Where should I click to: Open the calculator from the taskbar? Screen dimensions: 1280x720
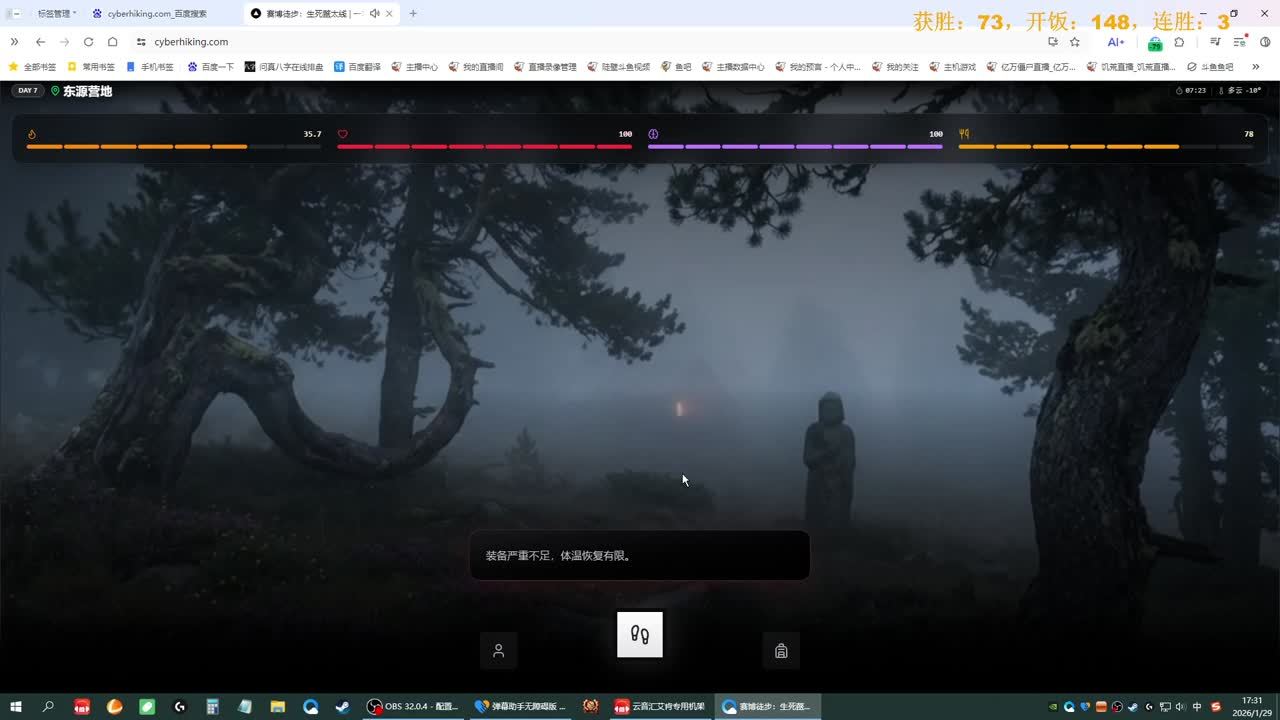[x=212, y=706]
